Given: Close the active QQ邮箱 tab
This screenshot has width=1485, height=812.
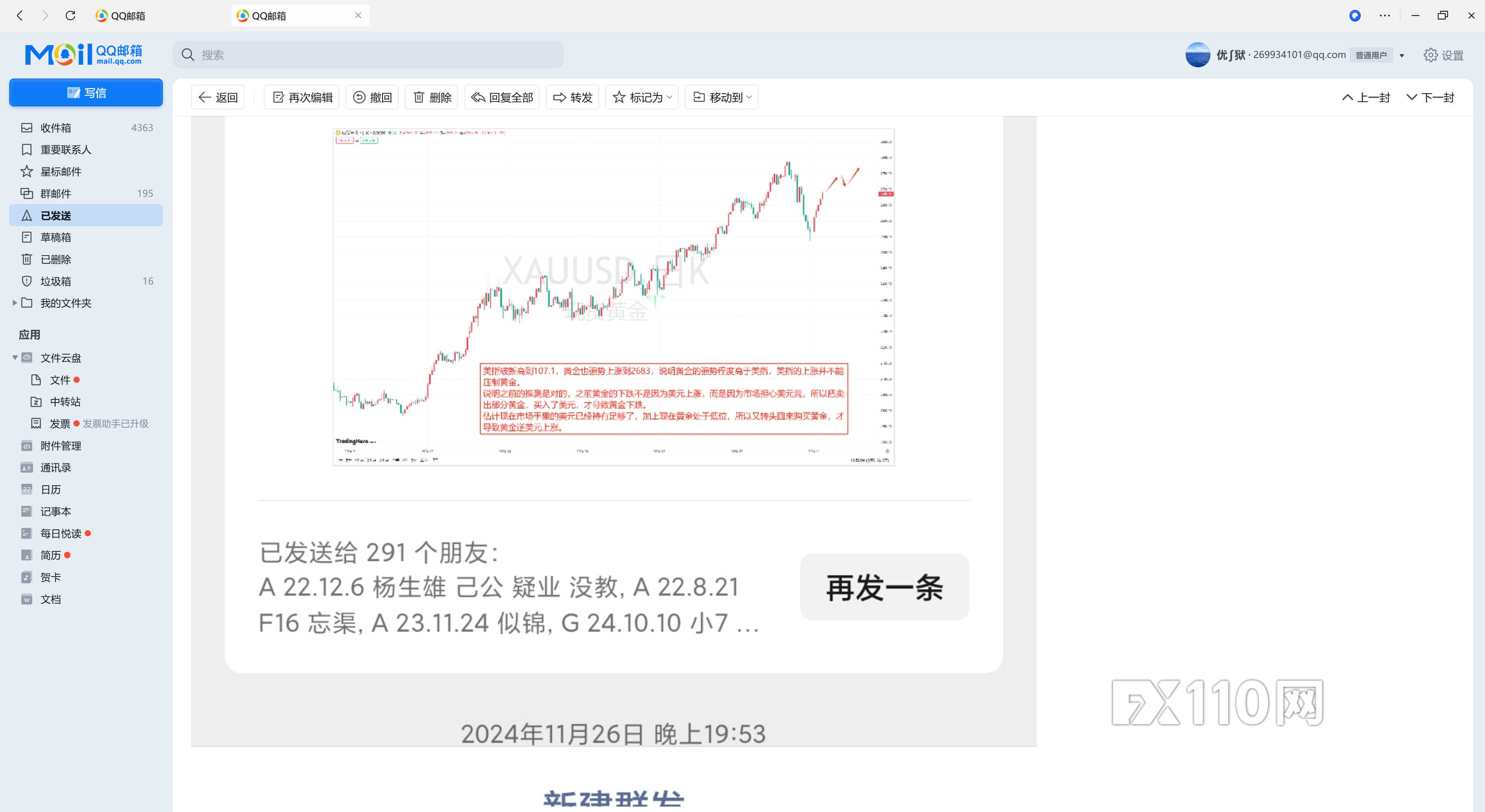Looking at the screenshot, I should point(358,15).
